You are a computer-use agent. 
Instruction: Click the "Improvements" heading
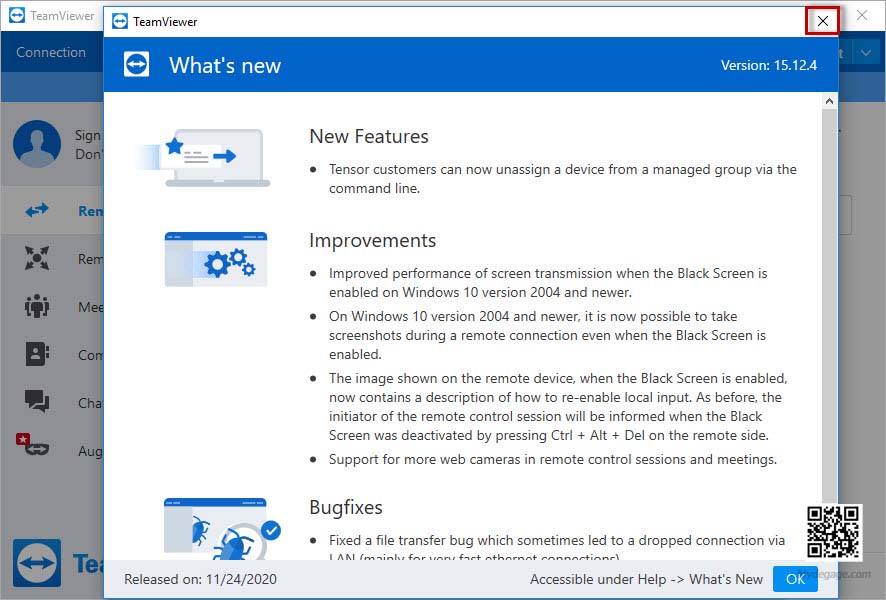pos(372,240)
